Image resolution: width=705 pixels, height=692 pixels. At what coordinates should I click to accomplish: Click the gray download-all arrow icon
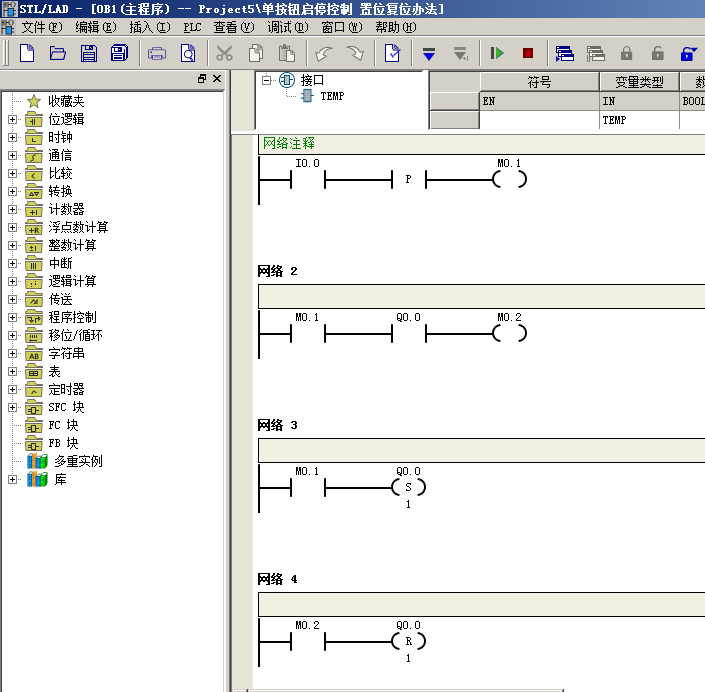[460, 54]
